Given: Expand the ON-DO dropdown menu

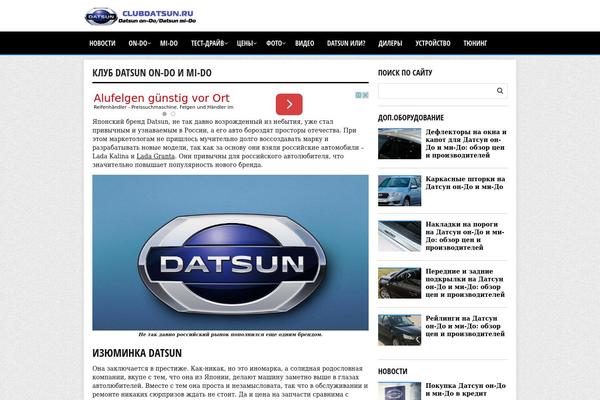Looking at the screenshot, I should point(139,43).
